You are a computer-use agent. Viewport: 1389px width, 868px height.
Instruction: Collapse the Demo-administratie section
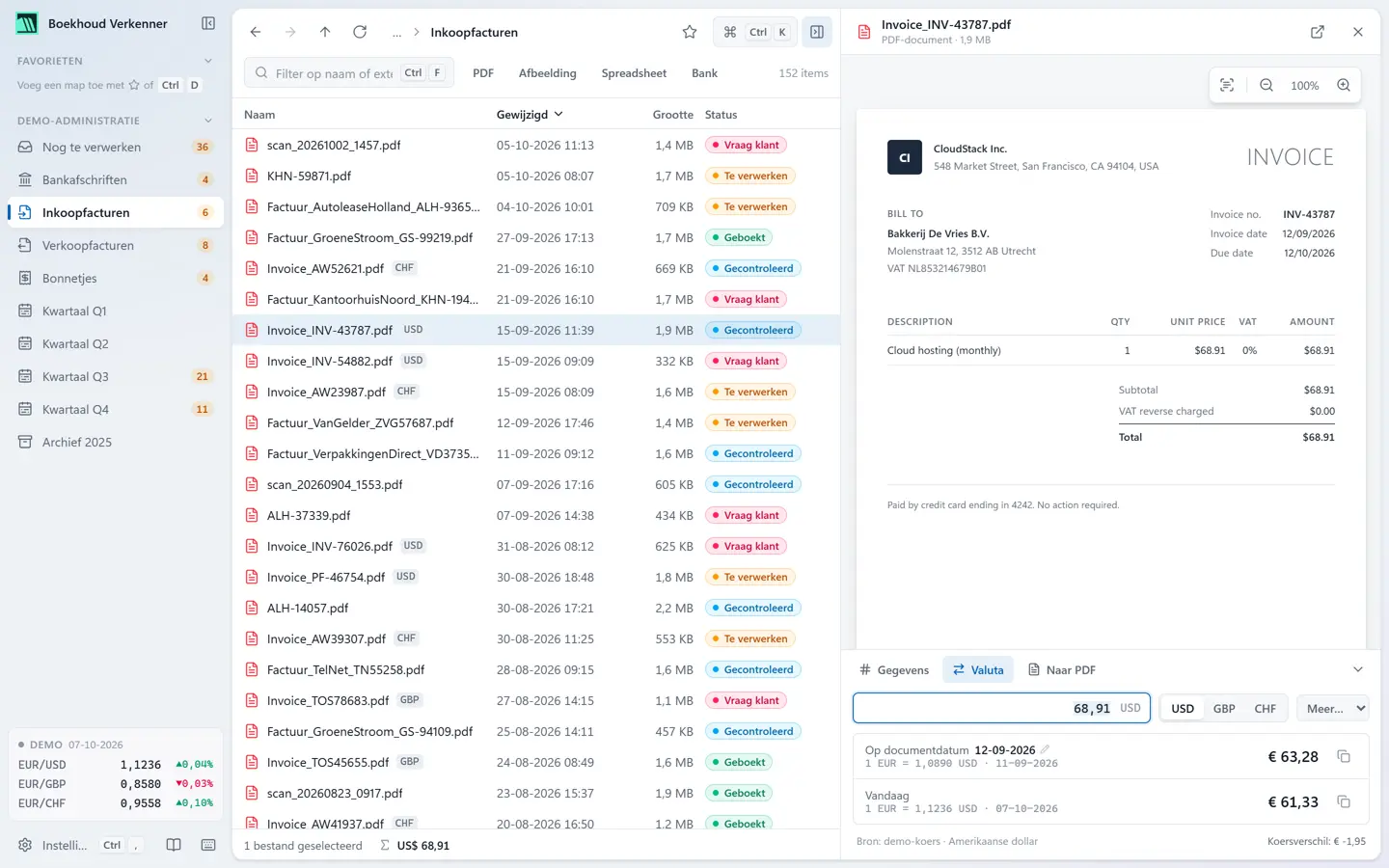pos(208,121)
